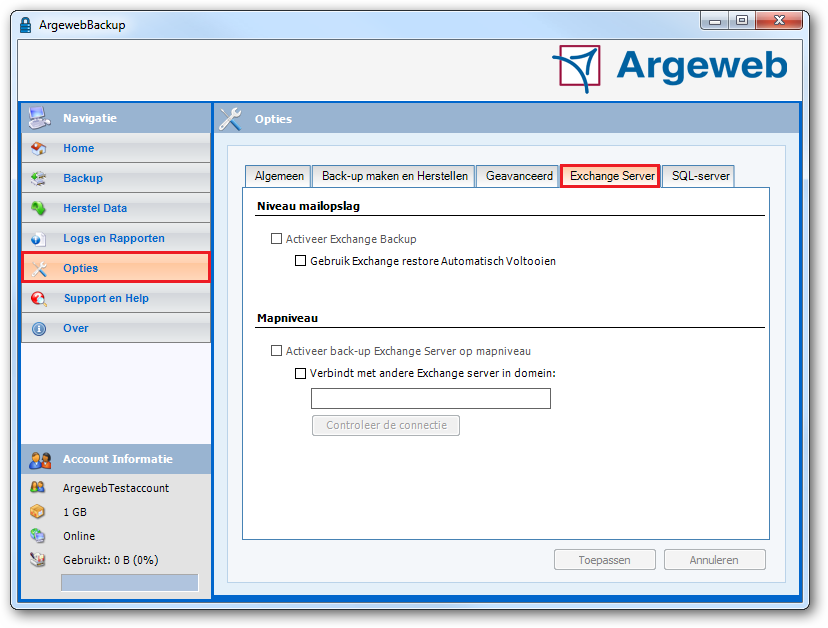Close the ArgewebBackup window
This screenshot has width=828, height=628.
779,21
